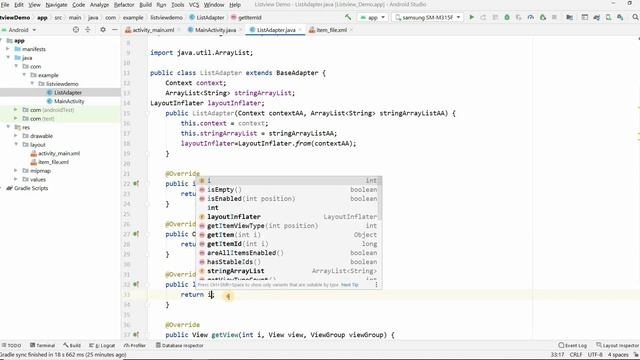Click the autocomplete popup scrollbar
The image size is (640, 360).
coord(380,198)
